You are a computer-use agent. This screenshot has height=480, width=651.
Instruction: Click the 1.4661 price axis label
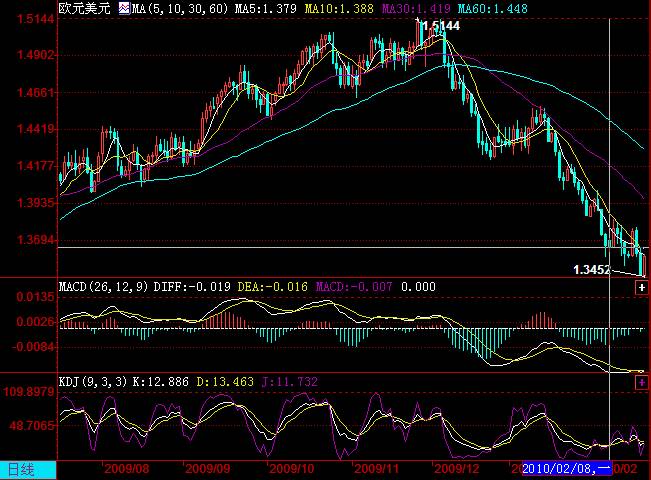click(35, 92)
